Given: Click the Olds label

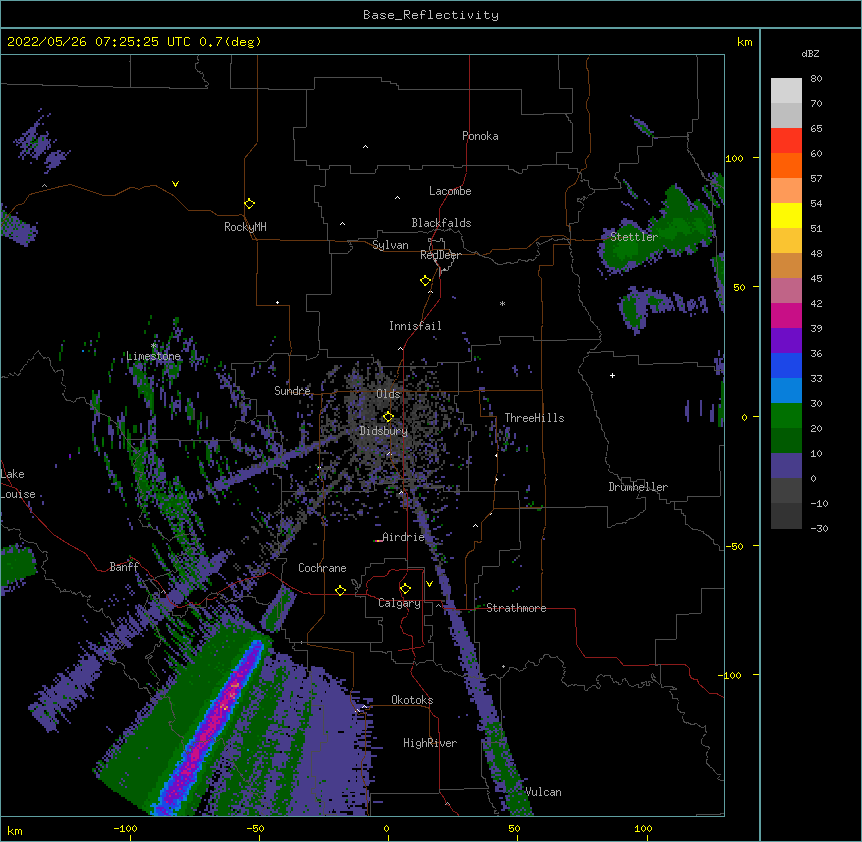Looking at the screenshot, I should (388, 394).
